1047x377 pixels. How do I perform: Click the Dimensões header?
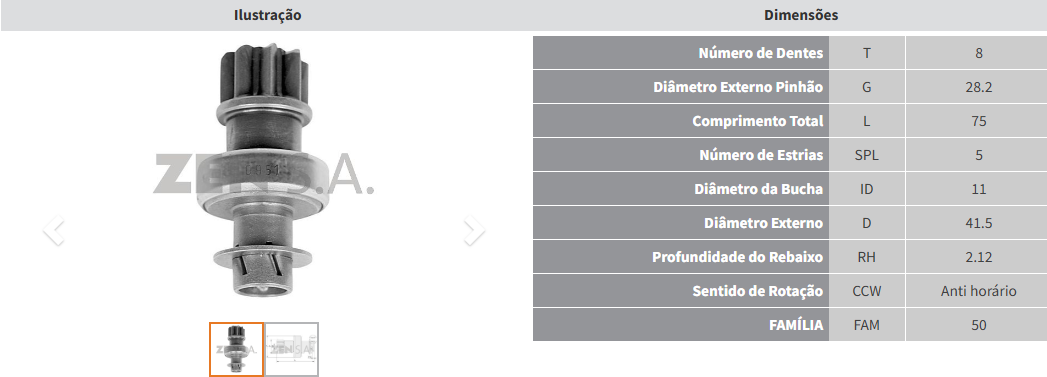(x=801, y=15)
